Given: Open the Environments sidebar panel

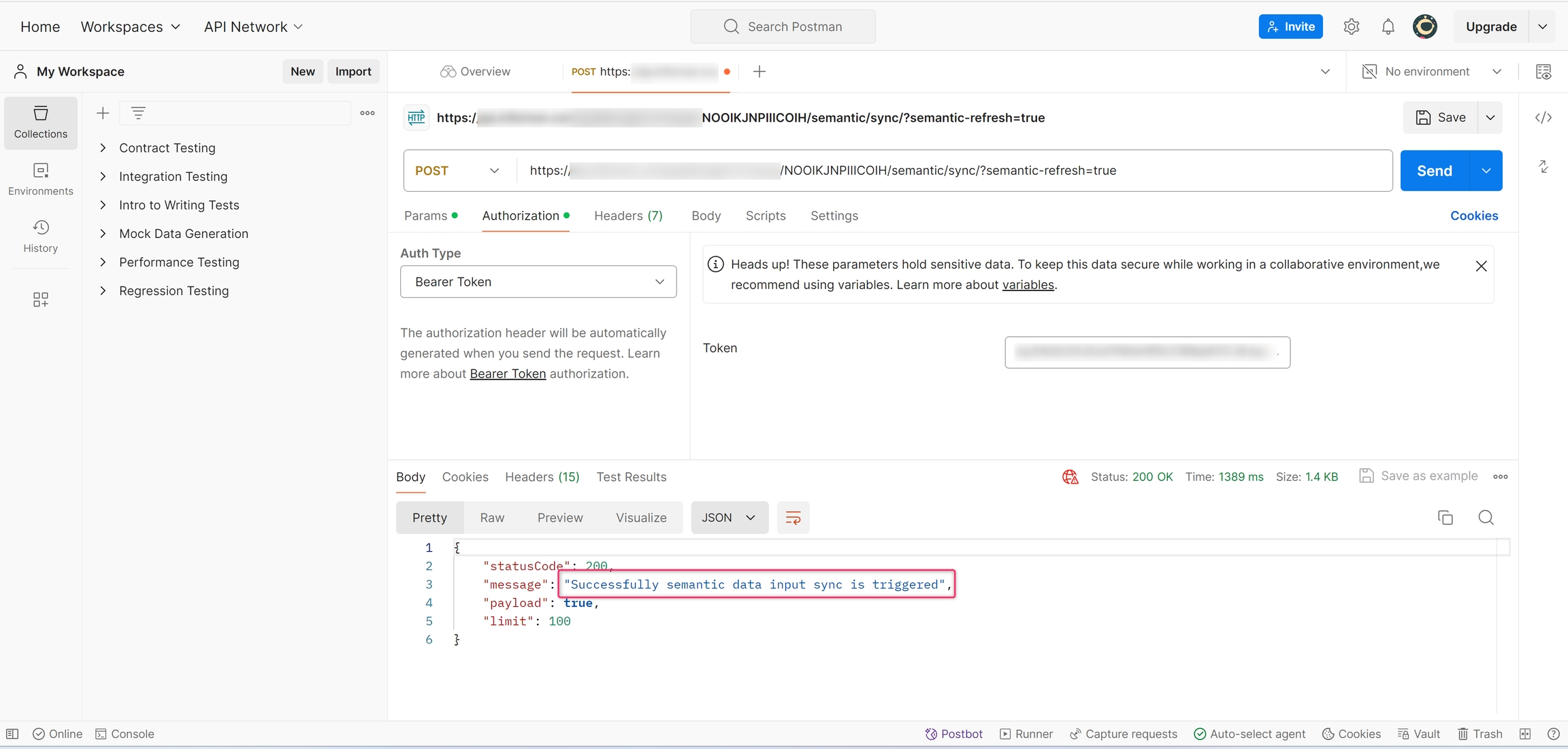Looking at the screenshot, I should click(41, 180).
